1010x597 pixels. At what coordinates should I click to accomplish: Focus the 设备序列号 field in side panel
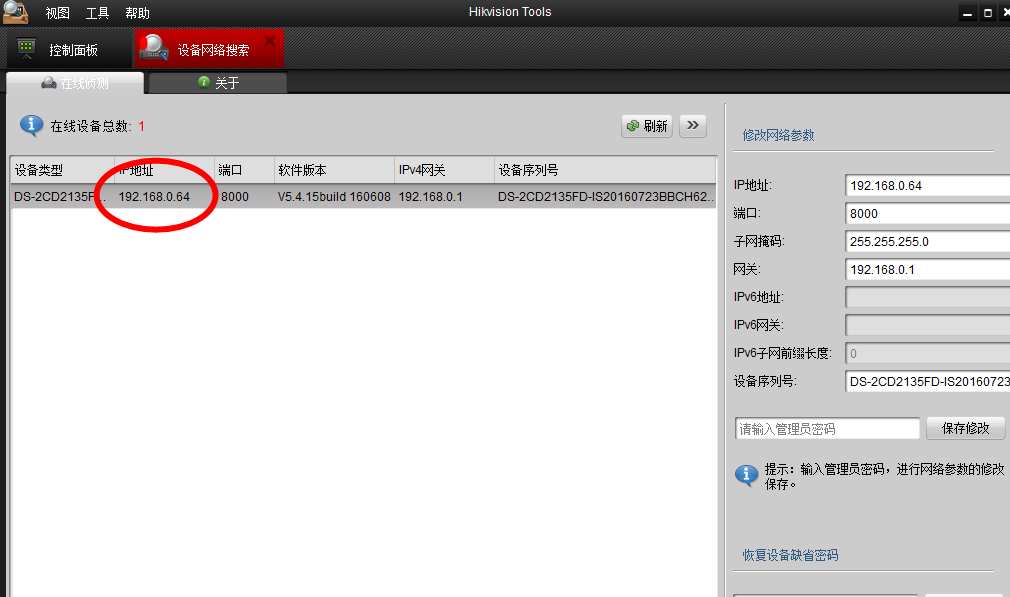928,381
